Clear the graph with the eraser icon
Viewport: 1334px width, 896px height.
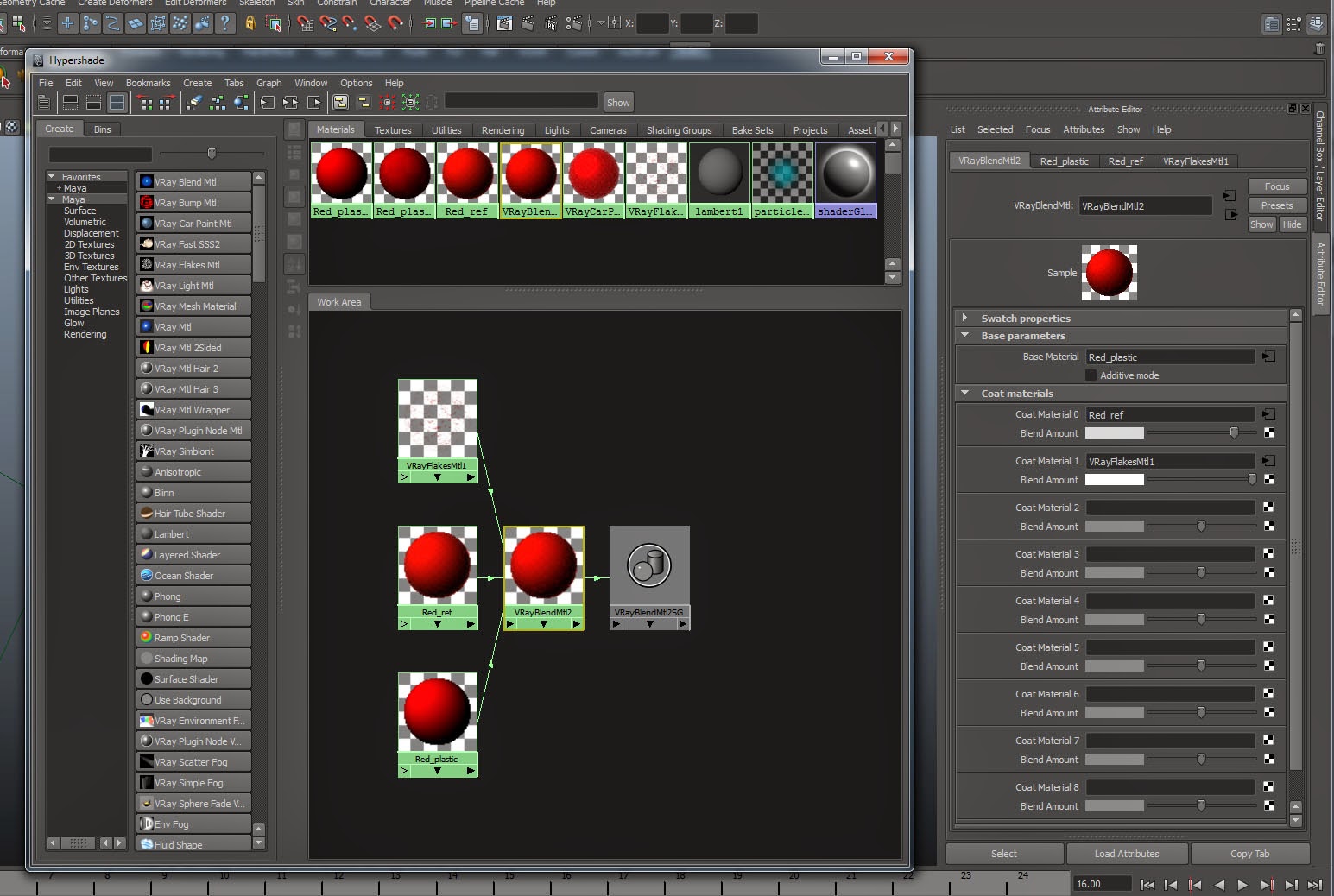194,103
